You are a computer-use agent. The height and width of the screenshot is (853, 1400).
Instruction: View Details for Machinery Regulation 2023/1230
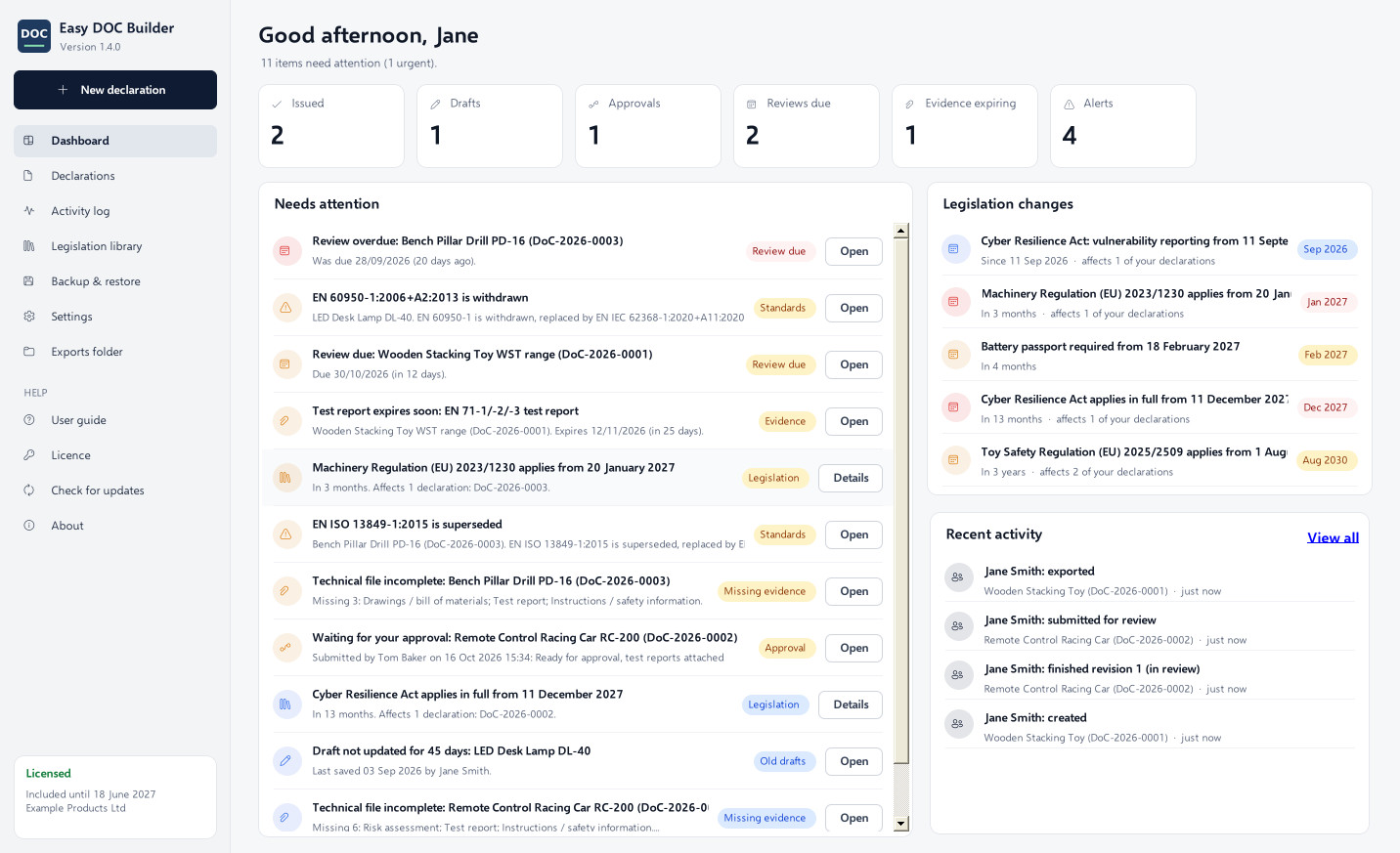[x=851, y=478]
